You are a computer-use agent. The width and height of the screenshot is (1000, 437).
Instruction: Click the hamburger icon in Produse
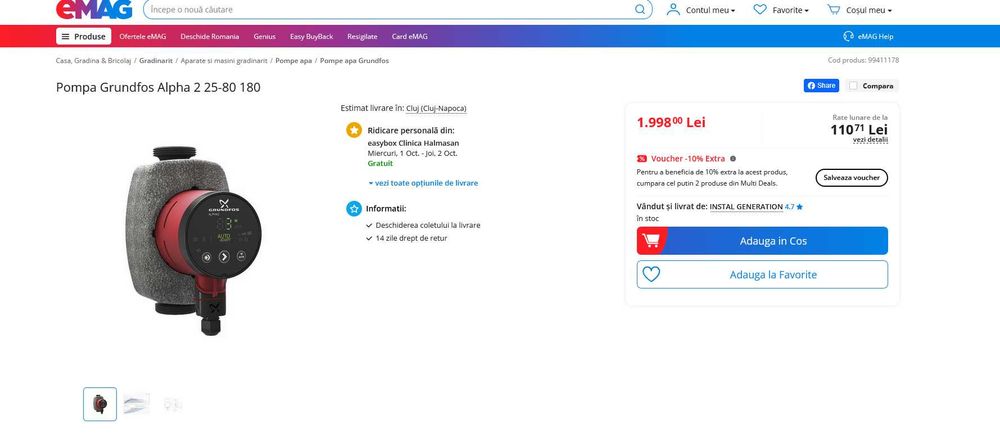click(x=66, y=36)
